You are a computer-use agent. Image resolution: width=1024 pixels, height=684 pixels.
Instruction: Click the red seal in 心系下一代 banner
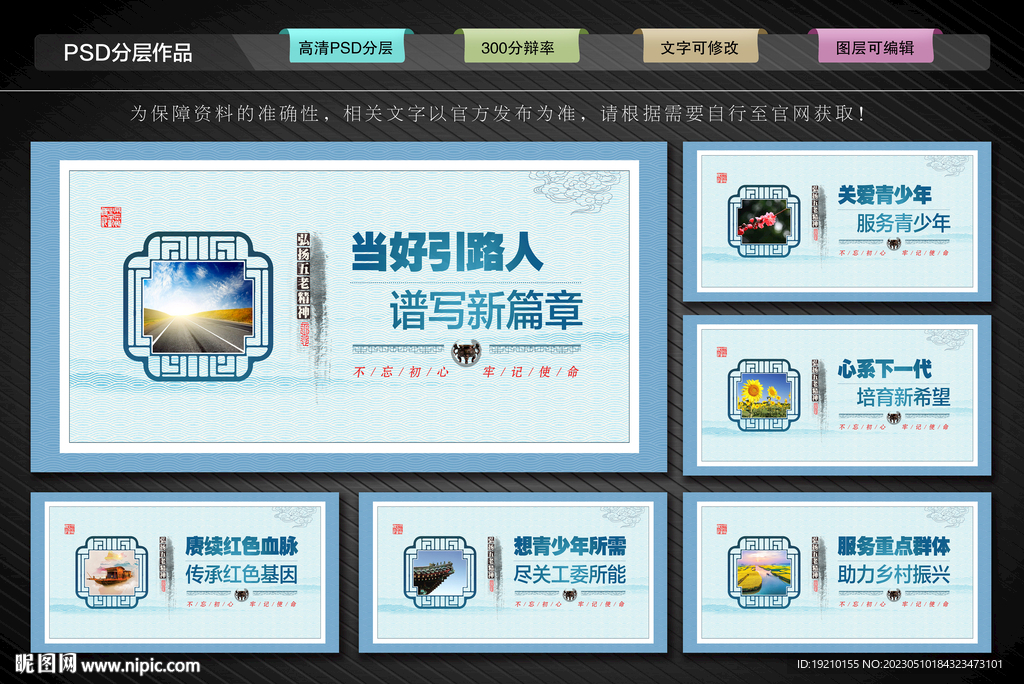click(x=722, y=352)
